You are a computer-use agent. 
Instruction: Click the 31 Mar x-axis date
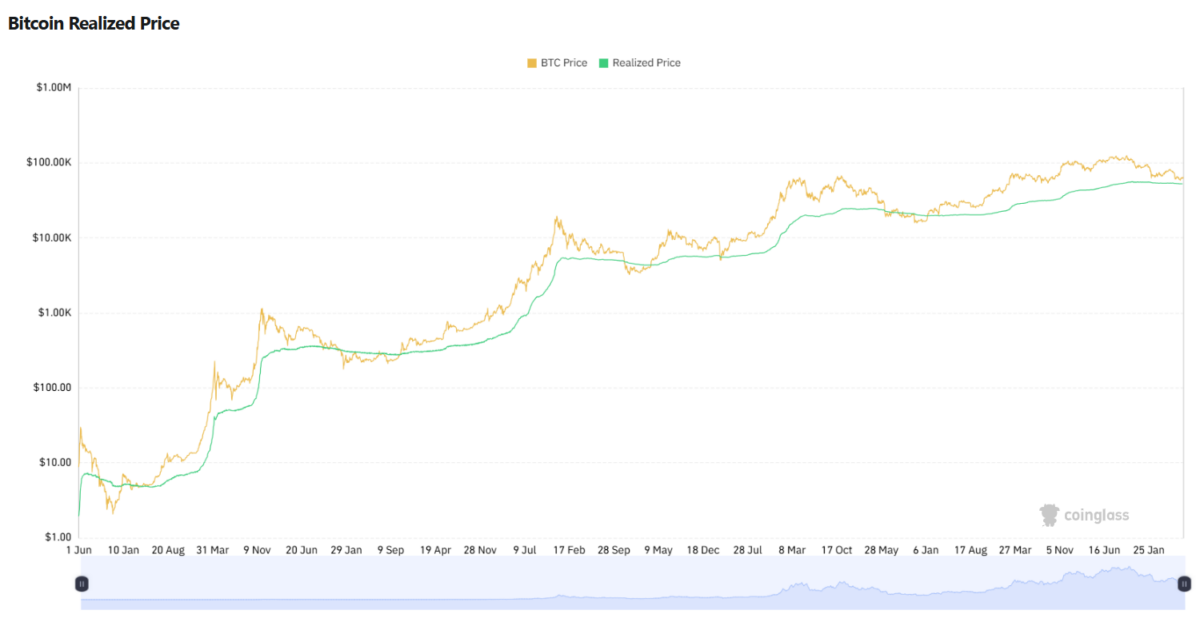tap(213, 550)
